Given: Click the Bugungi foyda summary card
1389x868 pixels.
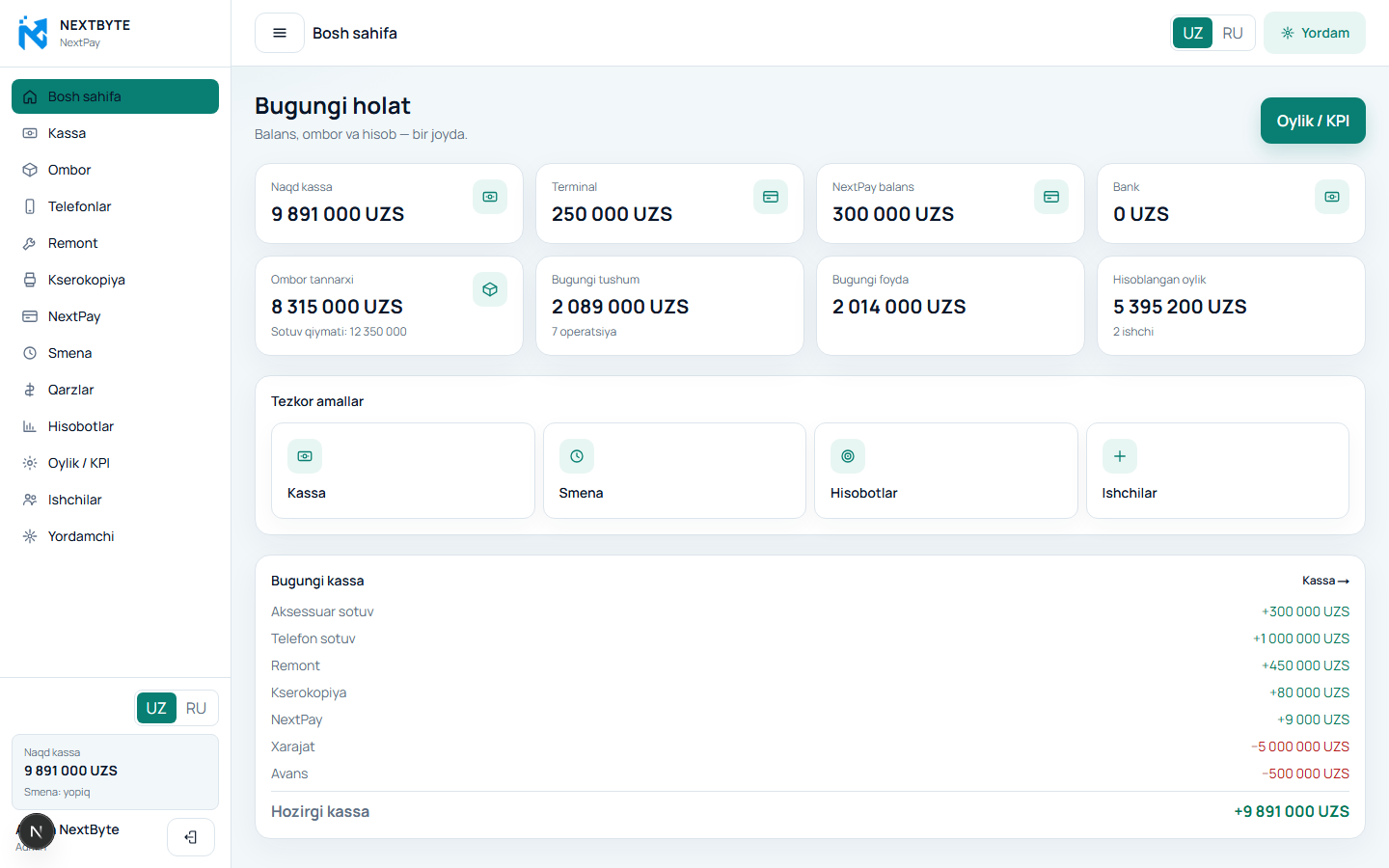Looking at the screenshot, I should (950, 306).
